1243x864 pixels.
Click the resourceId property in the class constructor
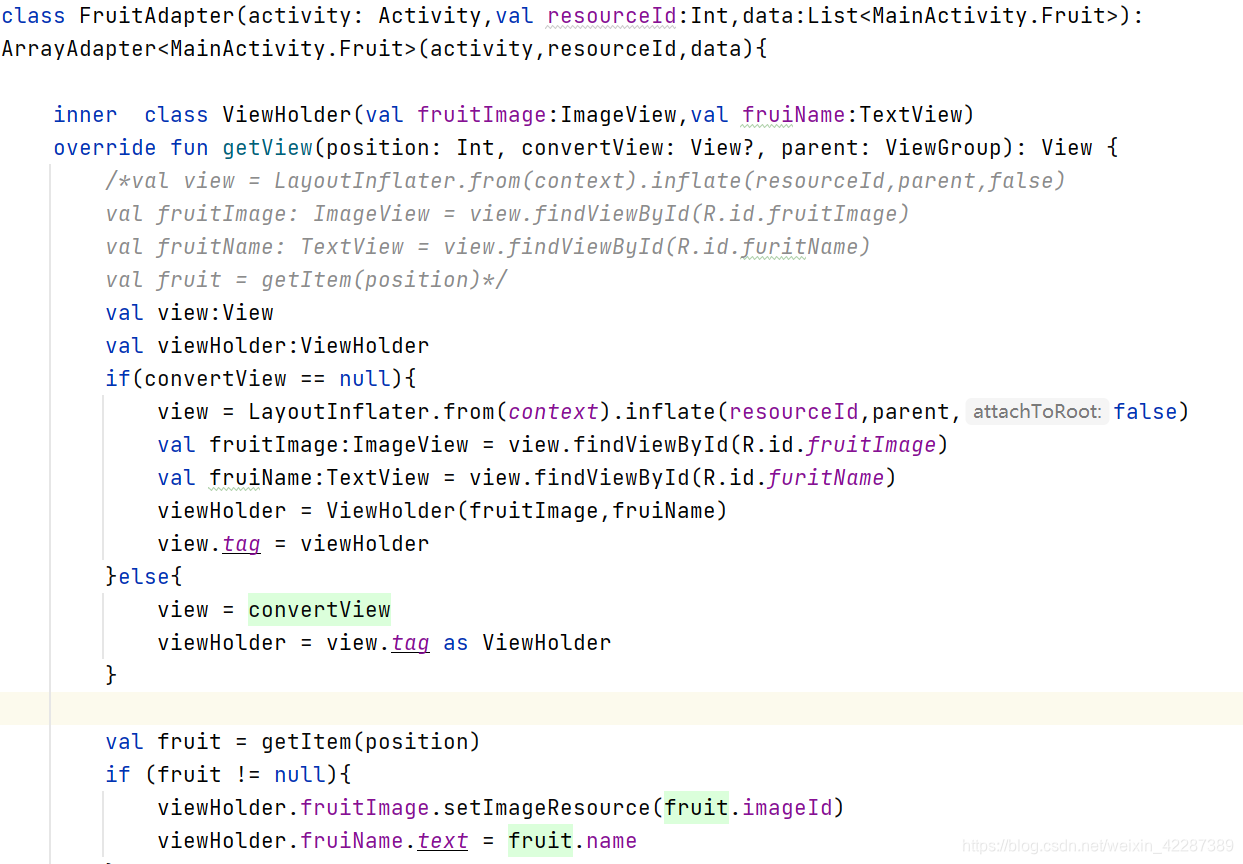tap(612, 16)
